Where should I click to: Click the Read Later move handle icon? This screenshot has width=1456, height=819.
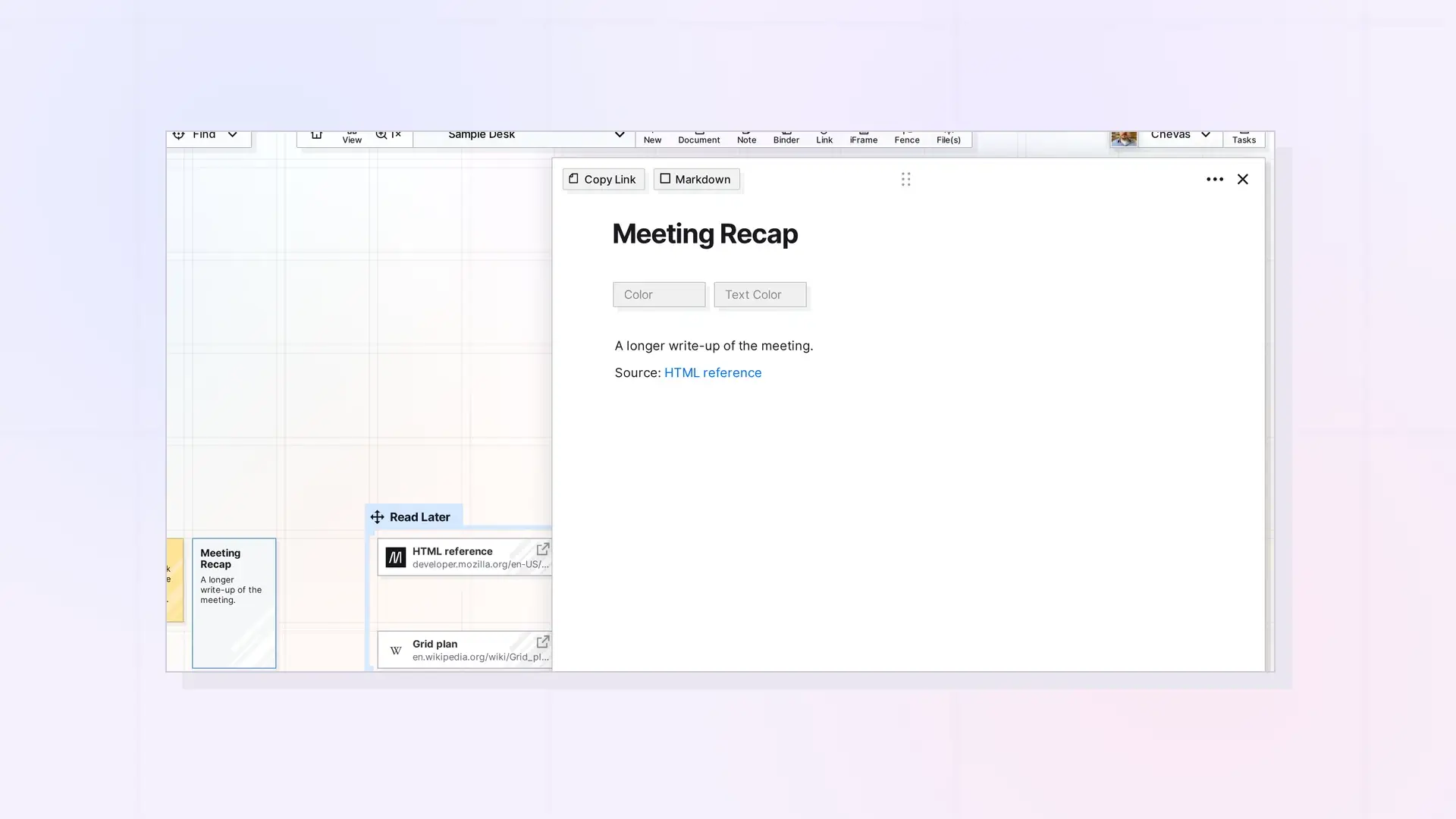(377, 517)
